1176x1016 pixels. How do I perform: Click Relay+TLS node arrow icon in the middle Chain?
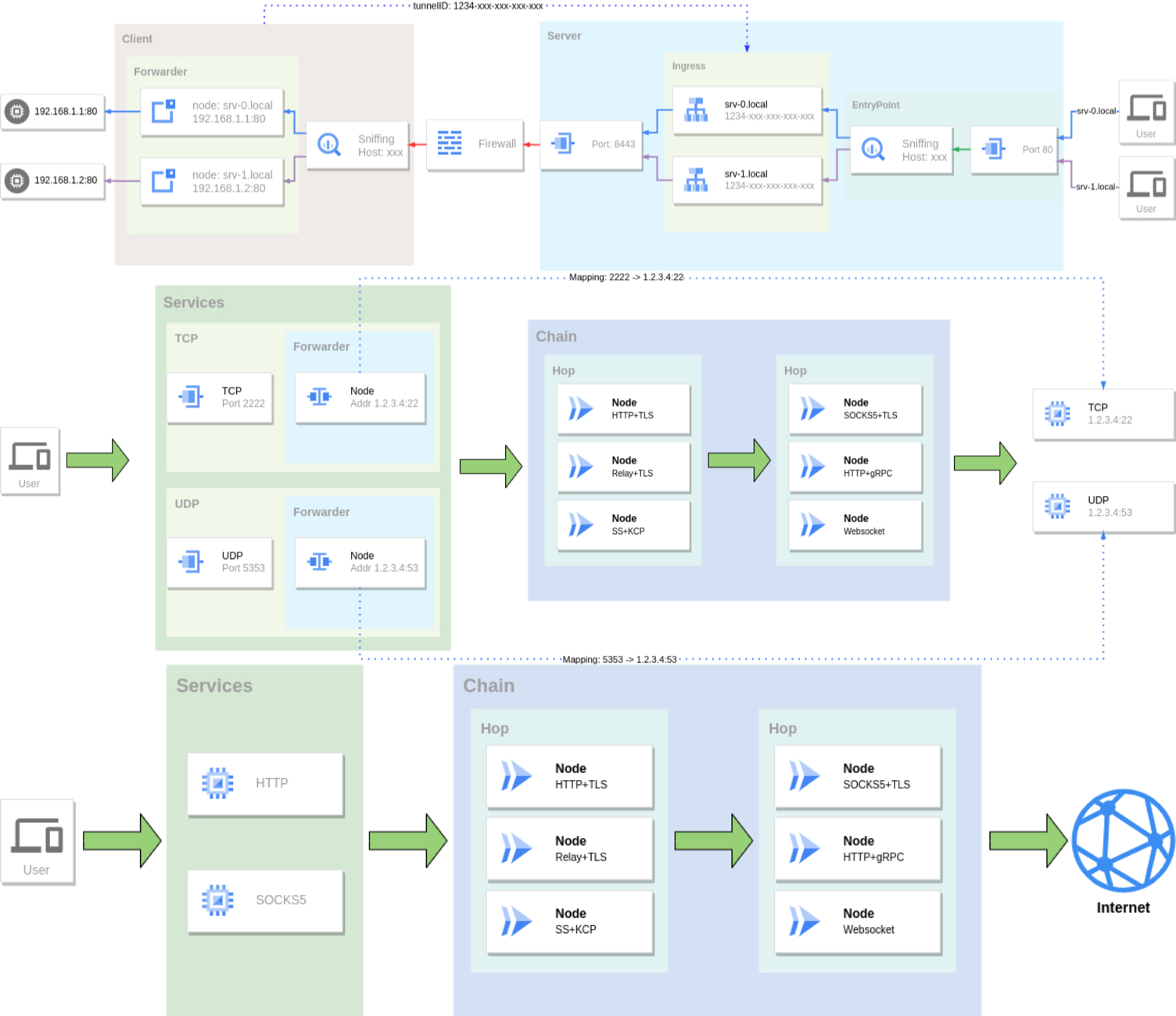coord(580,467)
